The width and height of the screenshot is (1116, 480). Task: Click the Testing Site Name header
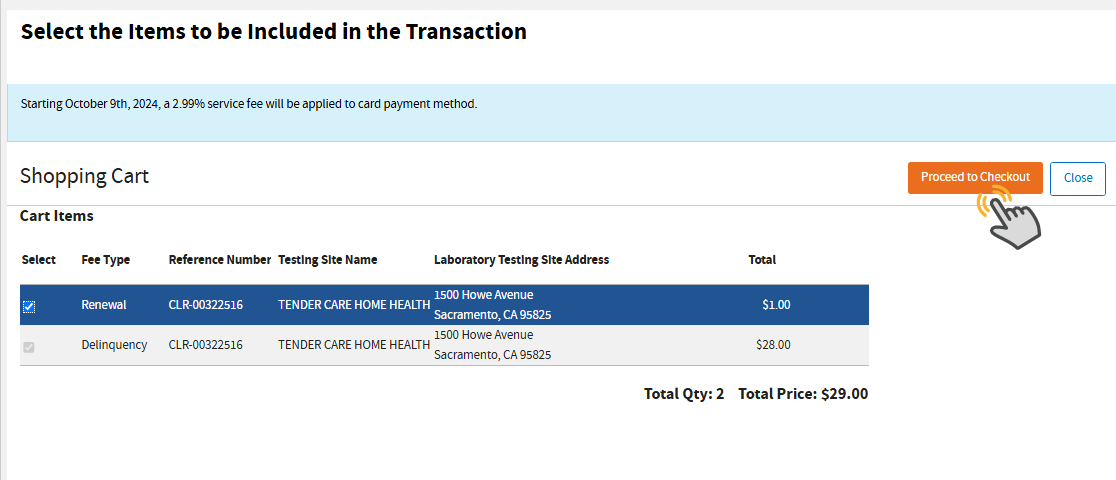(x=327, y=260)
